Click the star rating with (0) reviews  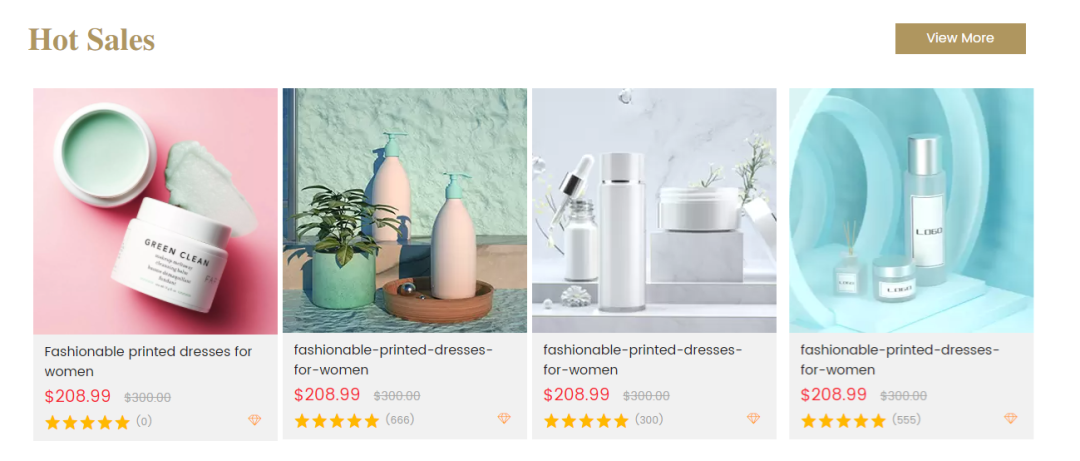pos(87,422)
